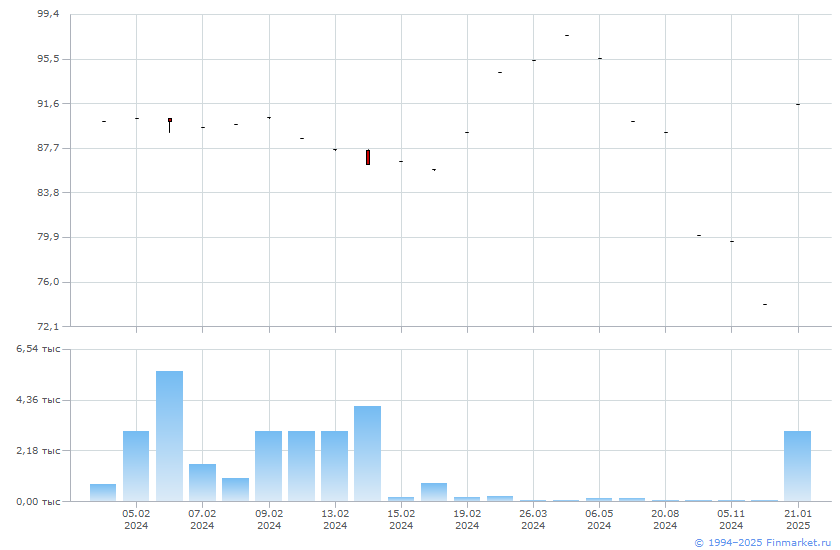
Task: Click the '21.01 2025' date label
Action: (x=798, y=519)
